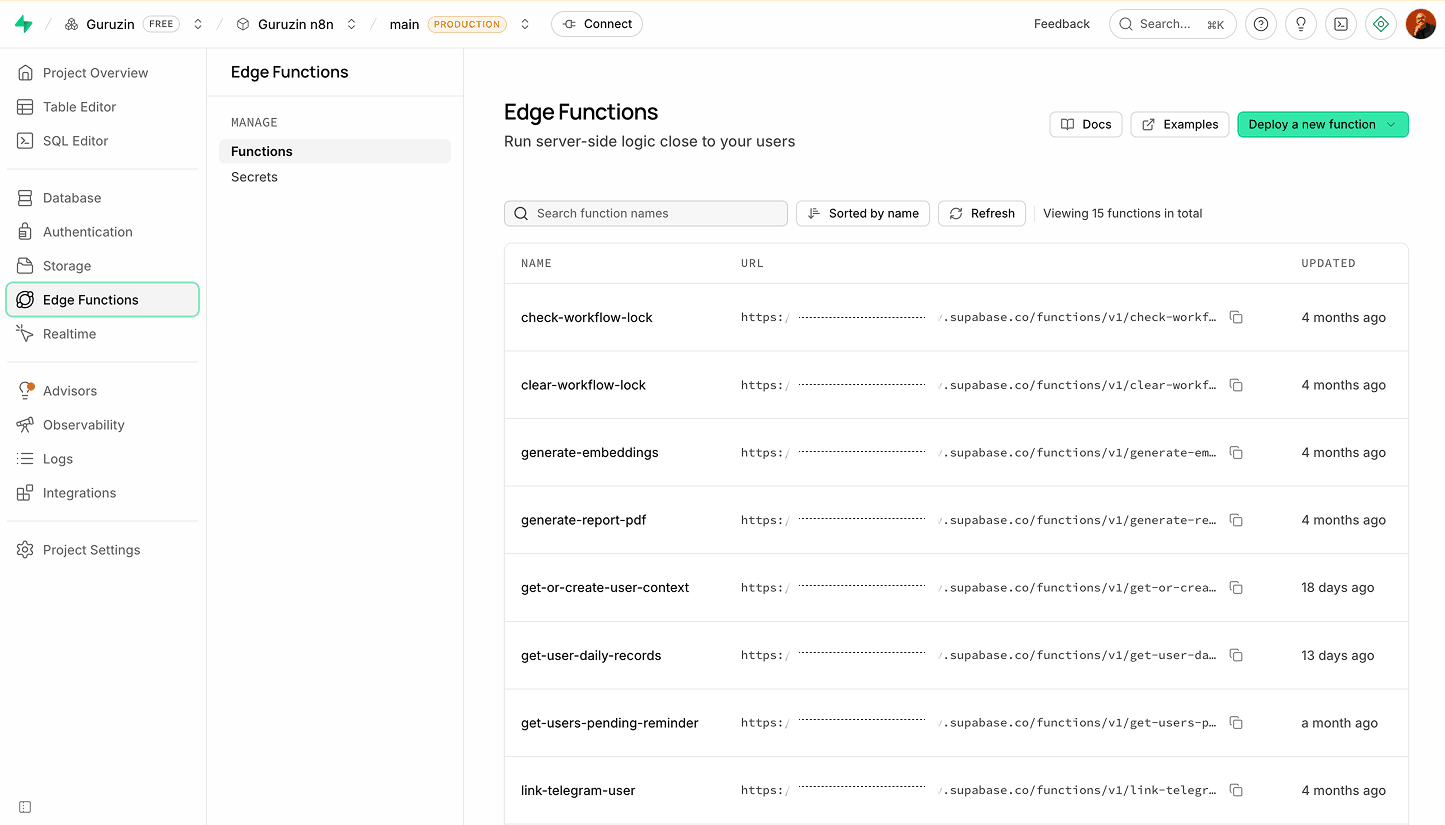Refresh the functions list
Viewport: 1445px width, 825px height.
coord(981,213)
